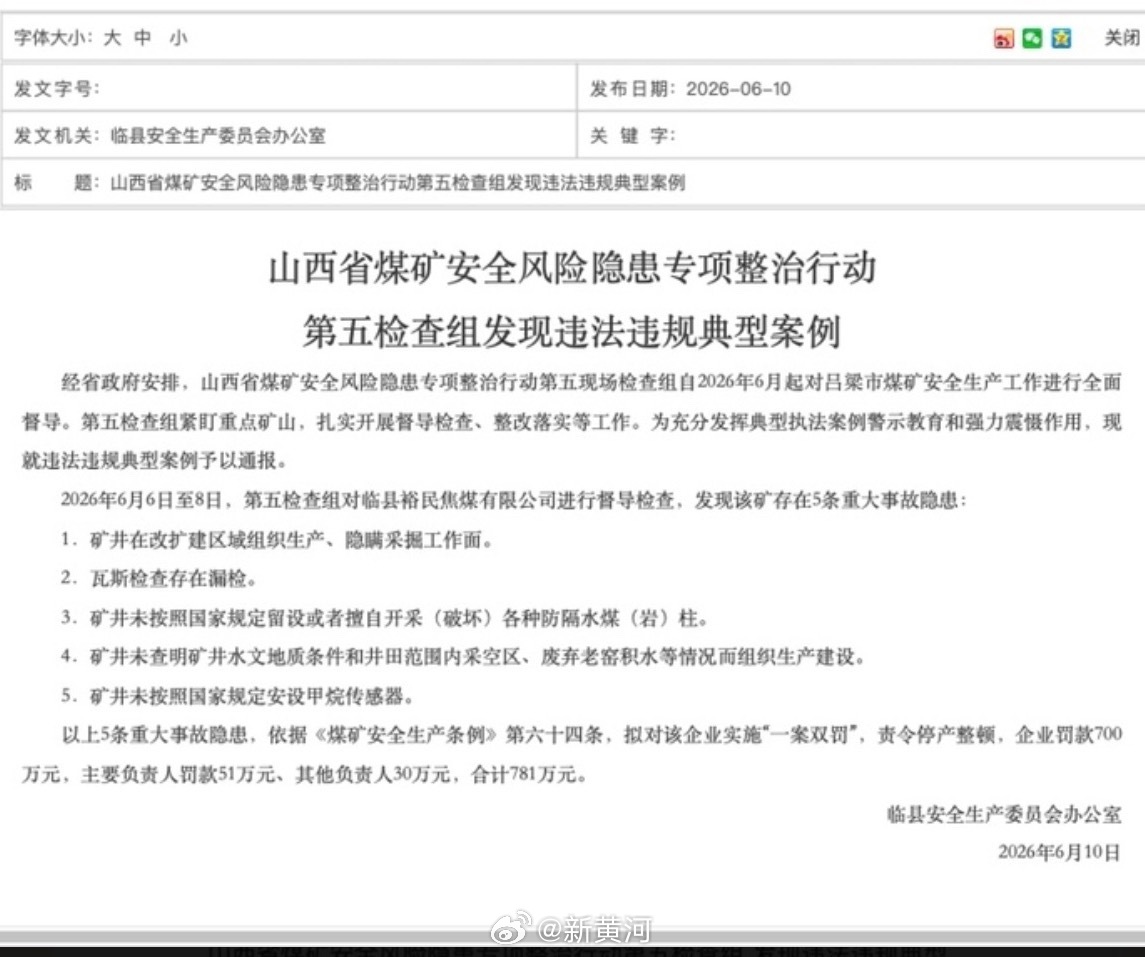The width and height of the screenshot is (1145, 957).
Task: Click the paragraph line starting 2026年6月6日至8日
Action: pyautogui.click(x=513, y=500)
